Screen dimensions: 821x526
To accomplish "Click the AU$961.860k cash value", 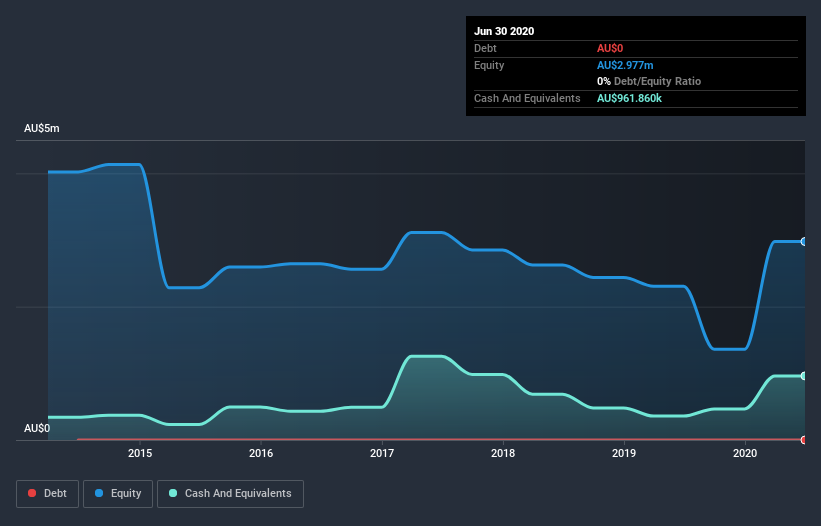I will click(629, 98).
